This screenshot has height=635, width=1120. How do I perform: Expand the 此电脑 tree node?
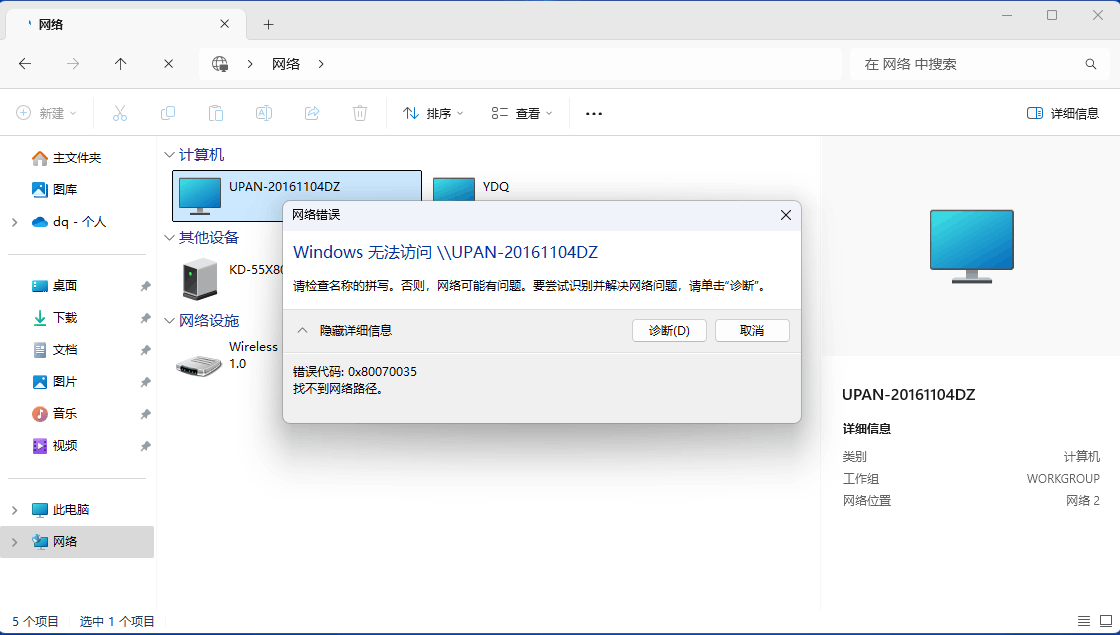14,509
